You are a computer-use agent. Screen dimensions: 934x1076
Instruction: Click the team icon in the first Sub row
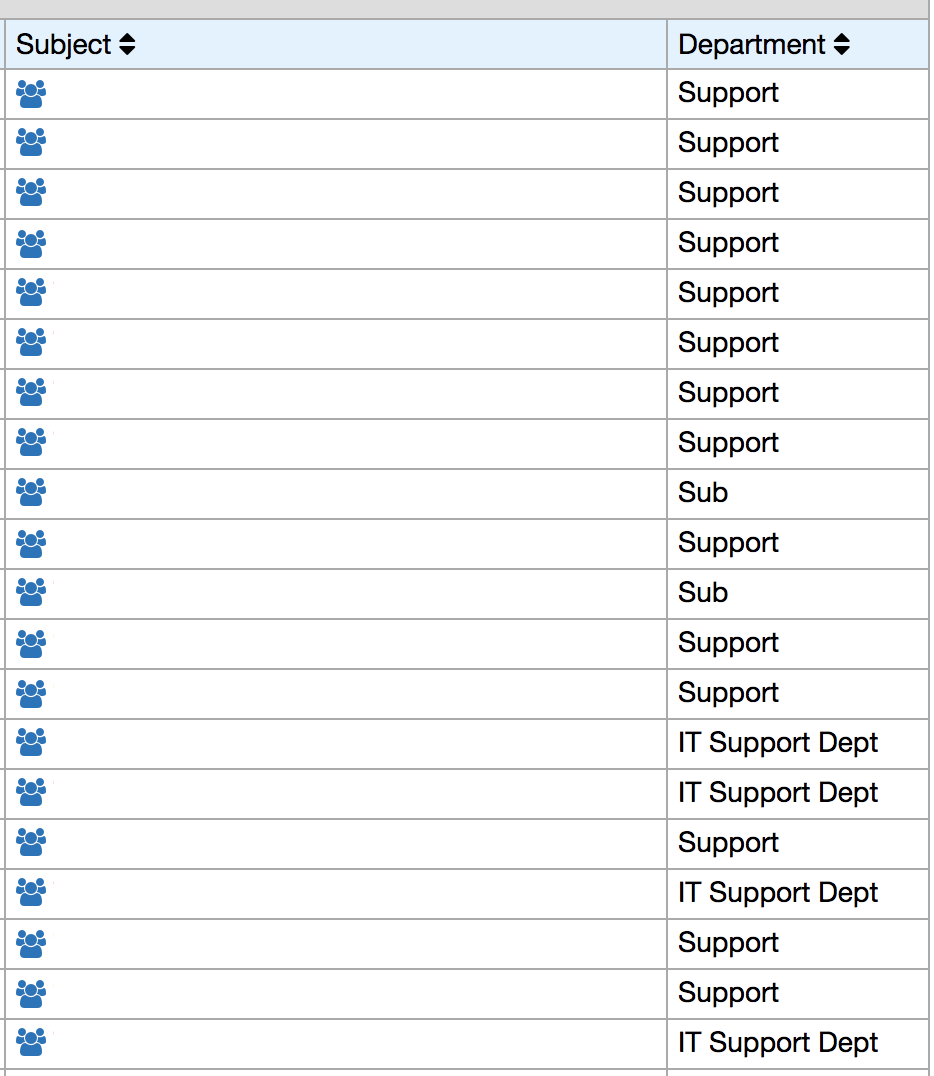pos(31,493)
